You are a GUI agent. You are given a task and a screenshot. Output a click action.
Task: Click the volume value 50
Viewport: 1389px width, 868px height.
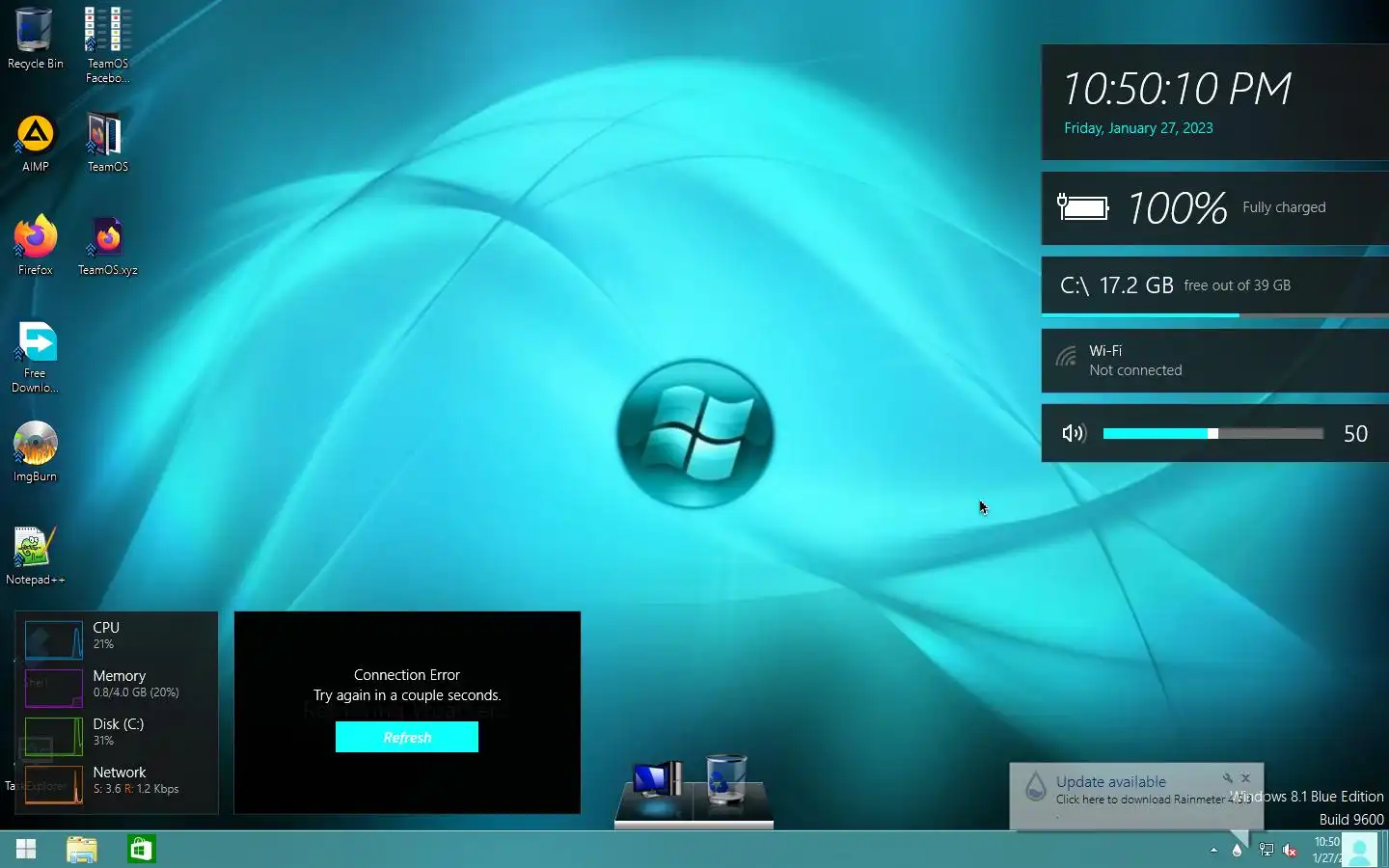[1355, 434]
